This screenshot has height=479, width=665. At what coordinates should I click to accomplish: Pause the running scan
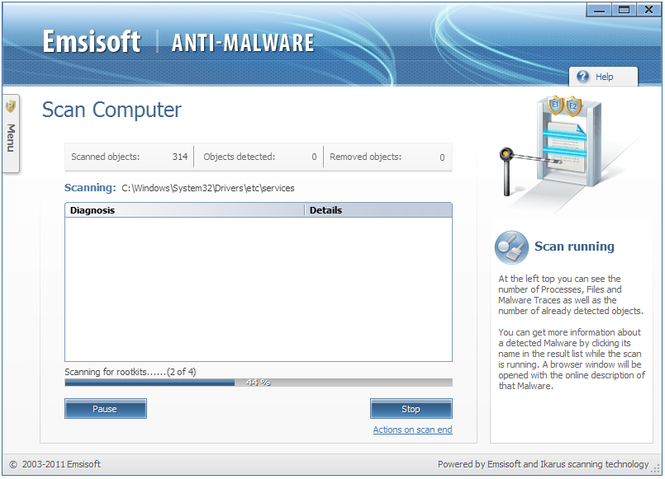(x=106, y=409)
